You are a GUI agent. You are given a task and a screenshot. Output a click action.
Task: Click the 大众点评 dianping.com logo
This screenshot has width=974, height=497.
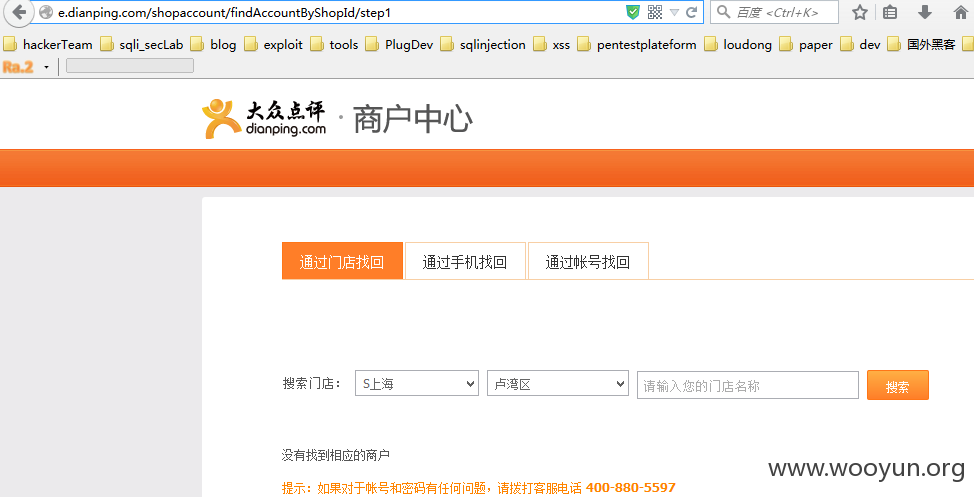pos(265,118)
